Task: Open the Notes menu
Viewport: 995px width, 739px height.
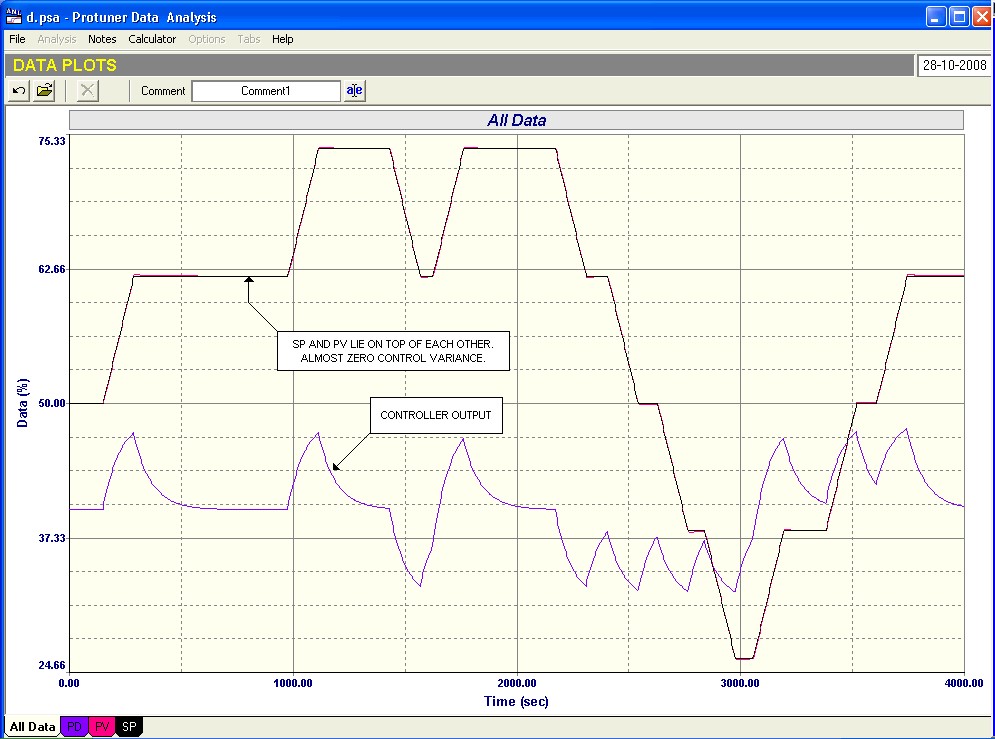Action: (x=102, y=39)
